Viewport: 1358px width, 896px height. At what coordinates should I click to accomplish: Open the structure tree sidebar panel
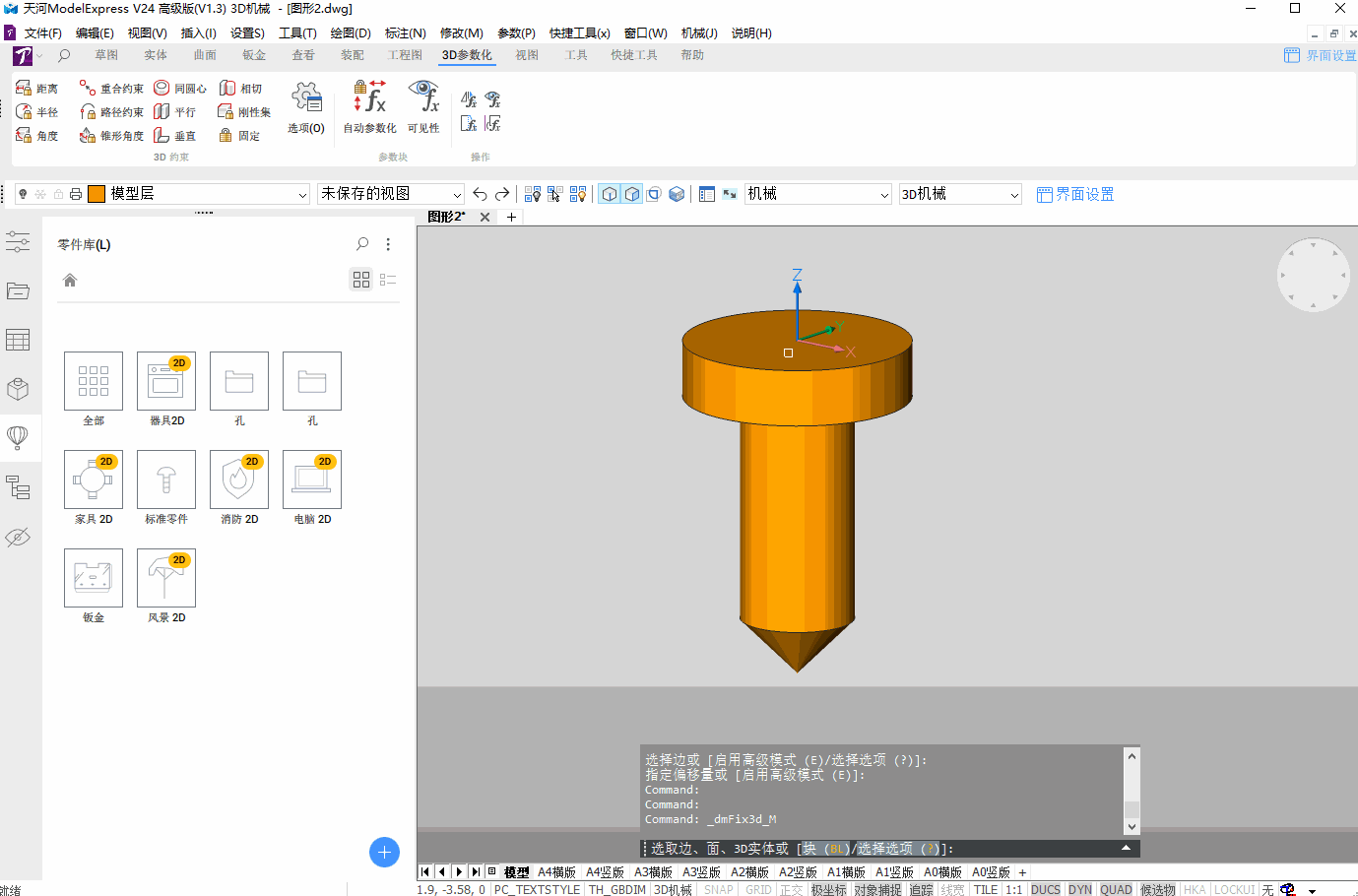point(18,487)
